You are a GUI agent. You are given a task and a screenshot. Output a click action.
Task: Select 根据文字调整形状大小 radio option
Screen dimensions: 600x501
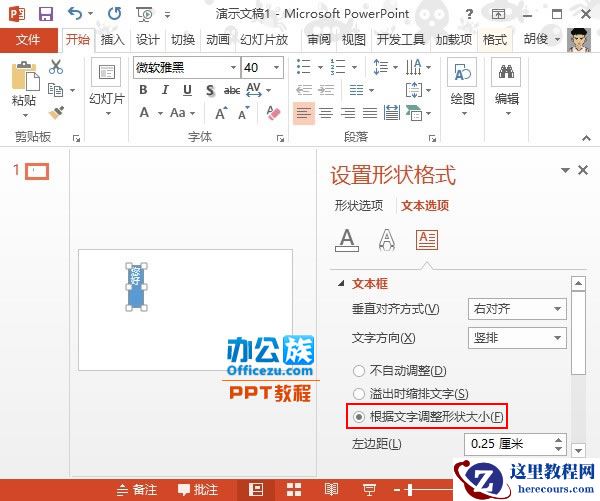tap(359, 416)
